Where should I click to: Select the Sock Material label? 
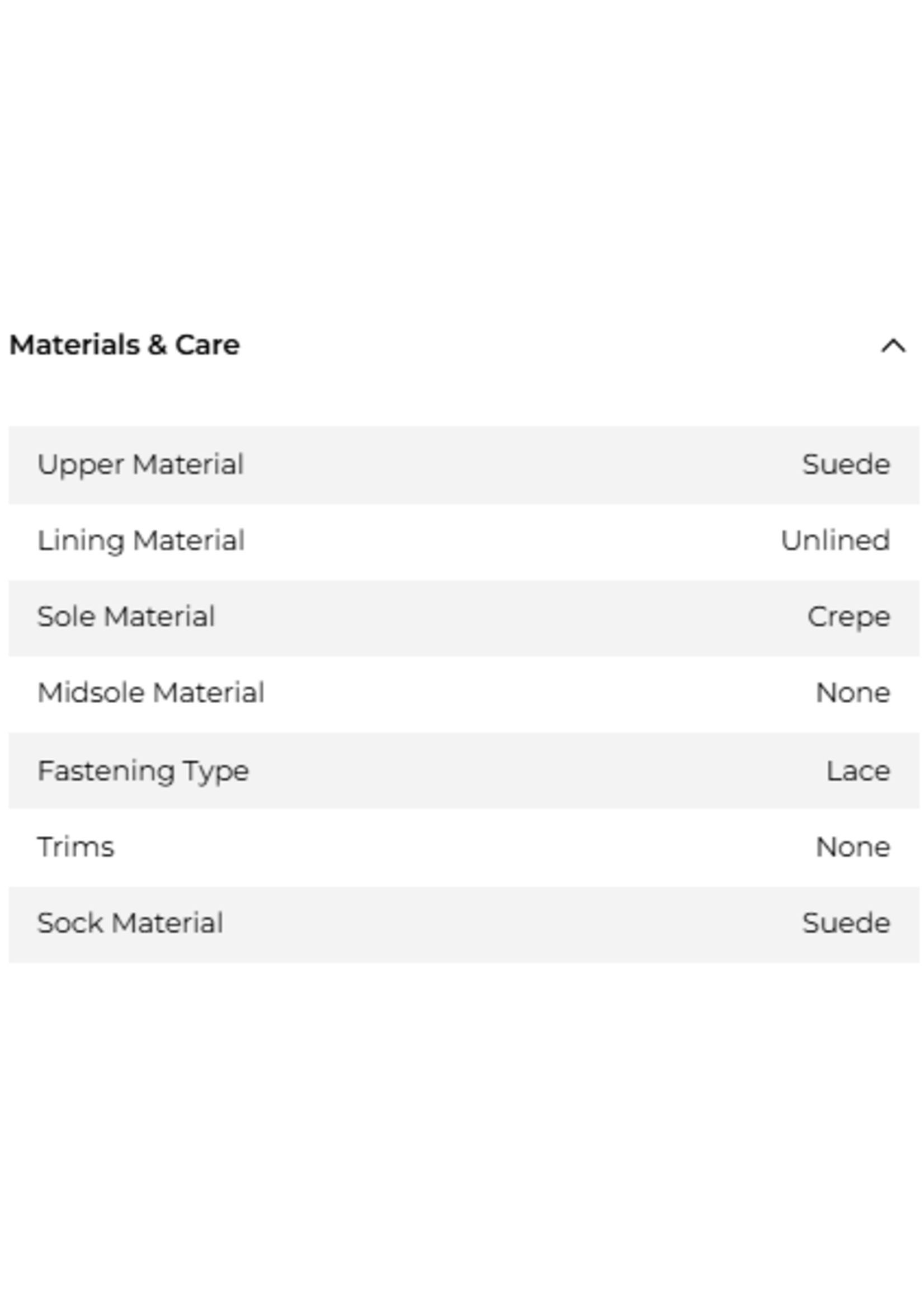point(130,923)
